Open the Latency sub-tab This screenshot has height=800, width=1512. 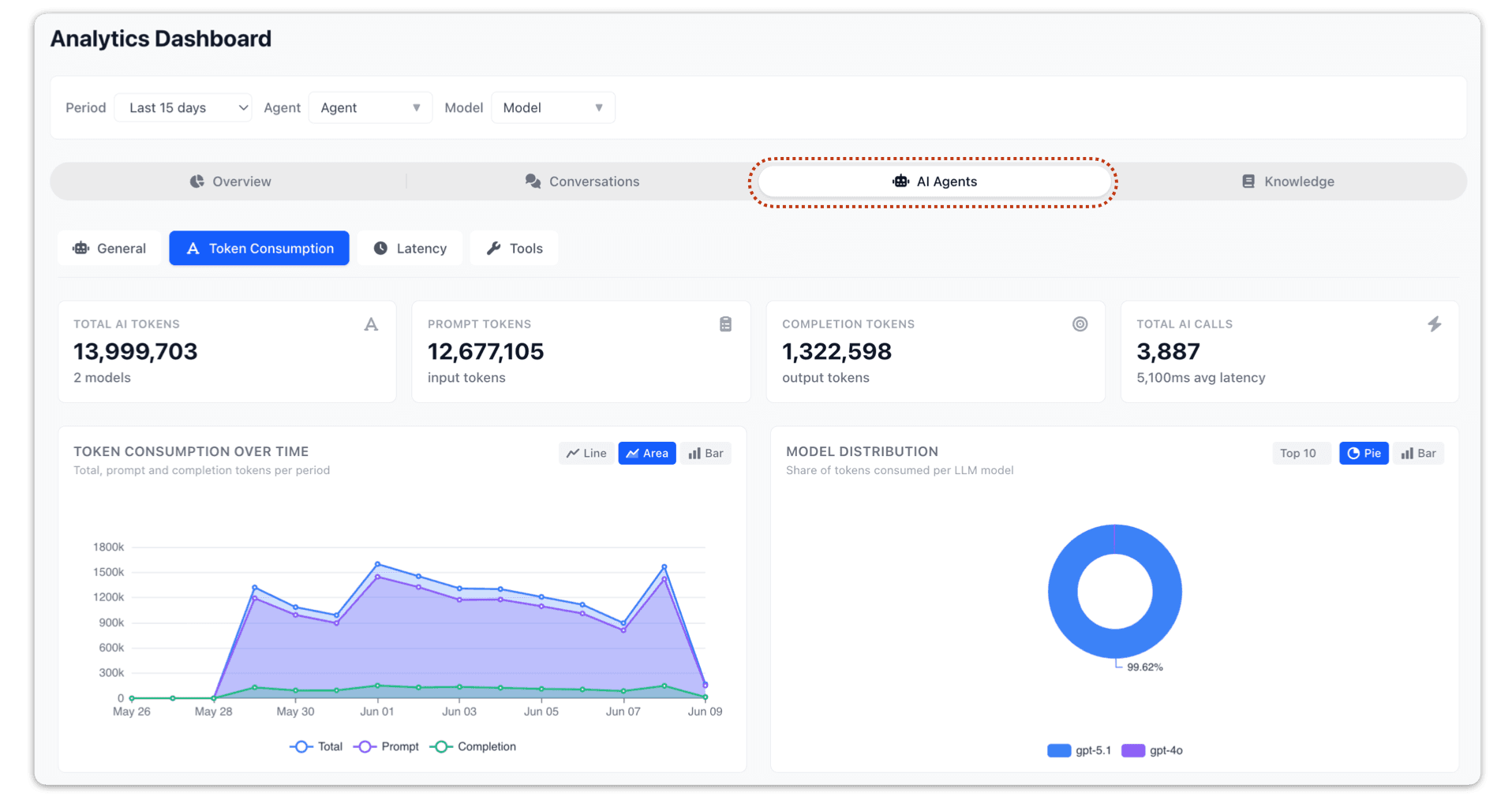tap(410, 249)
